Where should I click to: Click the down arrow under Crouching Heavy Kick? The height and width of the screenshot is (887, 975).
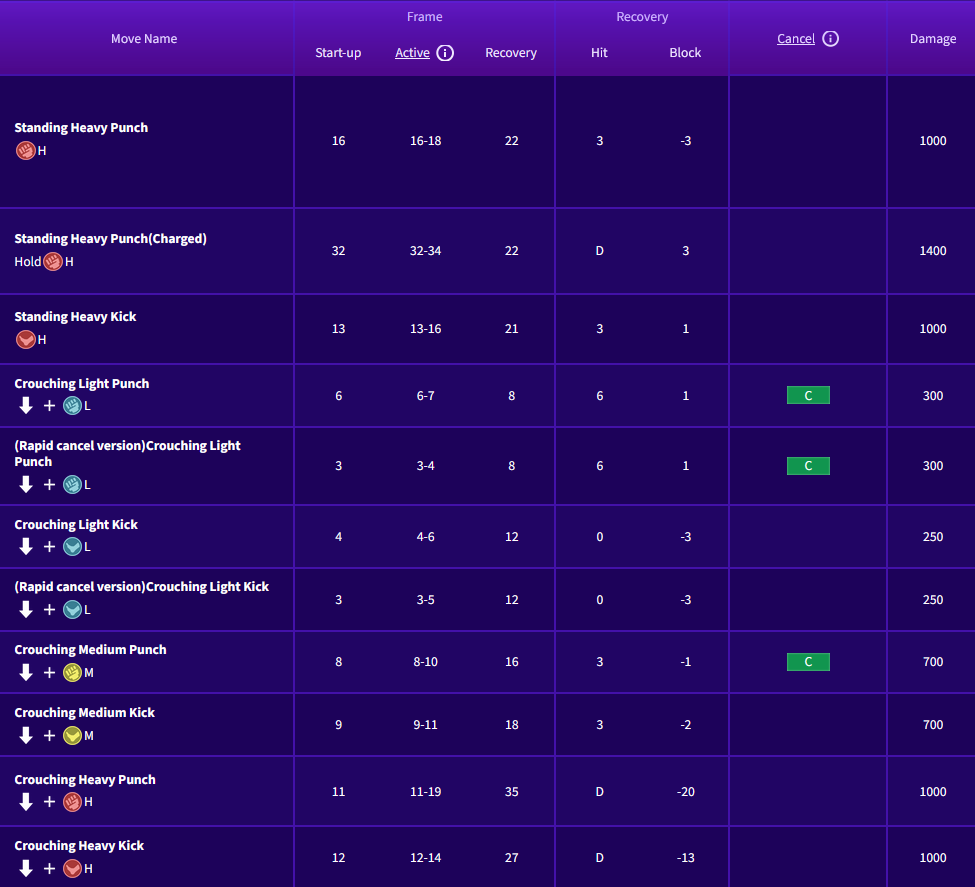(25, 868)
